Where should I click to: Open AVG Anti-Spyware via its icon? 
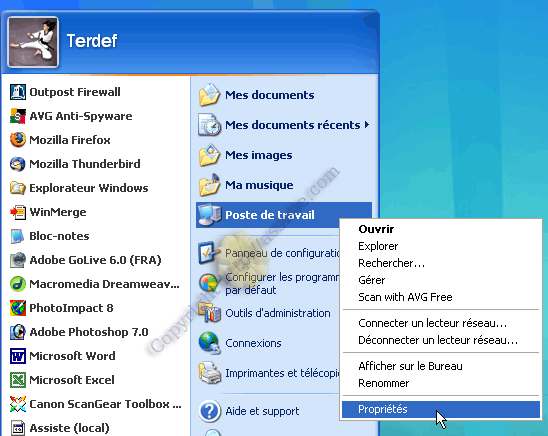click(x=17, y=116)
